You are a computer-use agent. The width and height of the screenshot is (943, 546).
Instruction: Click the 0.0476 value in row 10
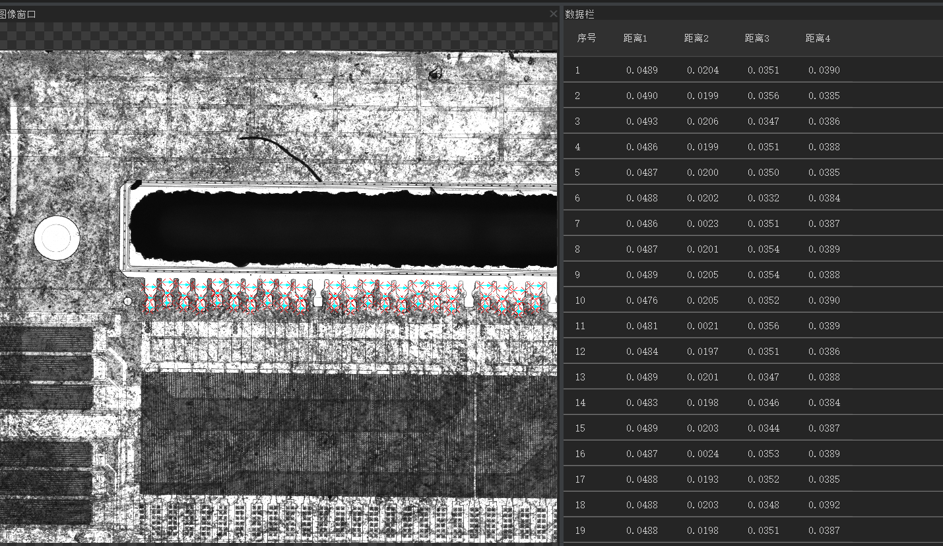coord(641,301)
